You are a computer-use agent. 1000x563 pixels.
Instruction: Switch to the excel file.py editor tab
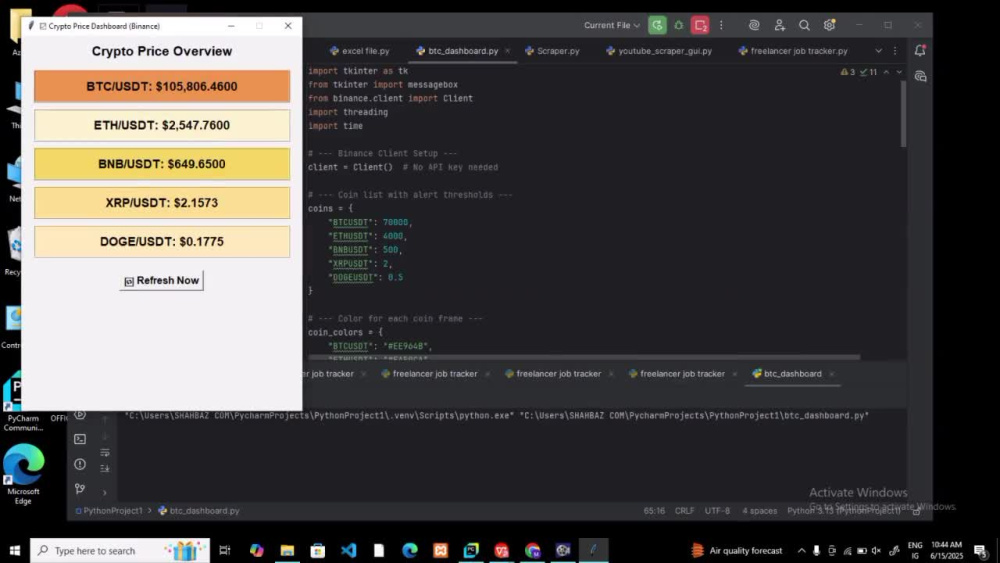(x=360, y=51)
